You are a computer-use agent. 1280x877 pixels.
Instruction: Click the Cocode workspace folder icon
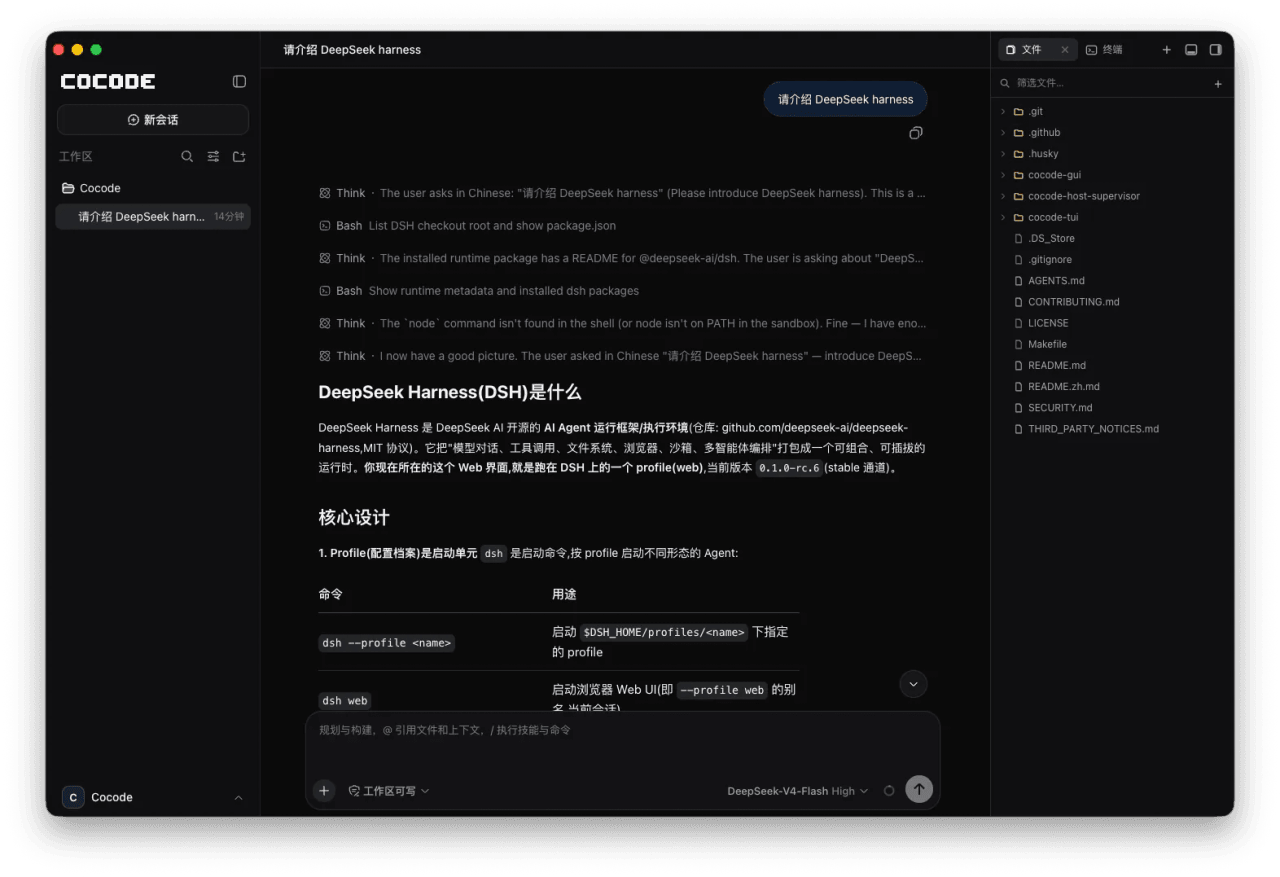68,188
